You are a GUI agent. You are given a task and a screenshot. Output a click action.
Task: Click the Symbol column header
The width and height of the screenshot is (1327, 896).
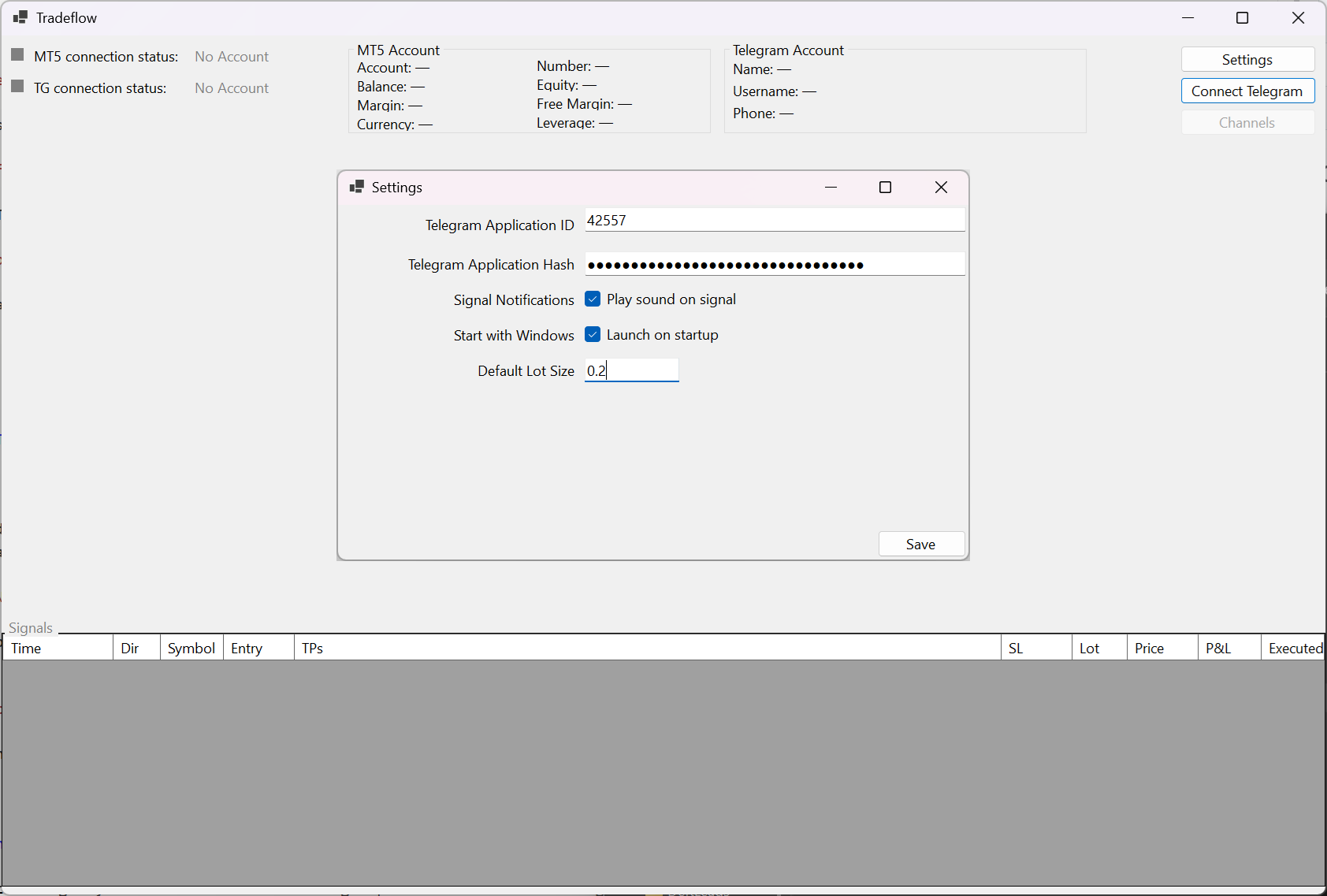tap(191, 648)
